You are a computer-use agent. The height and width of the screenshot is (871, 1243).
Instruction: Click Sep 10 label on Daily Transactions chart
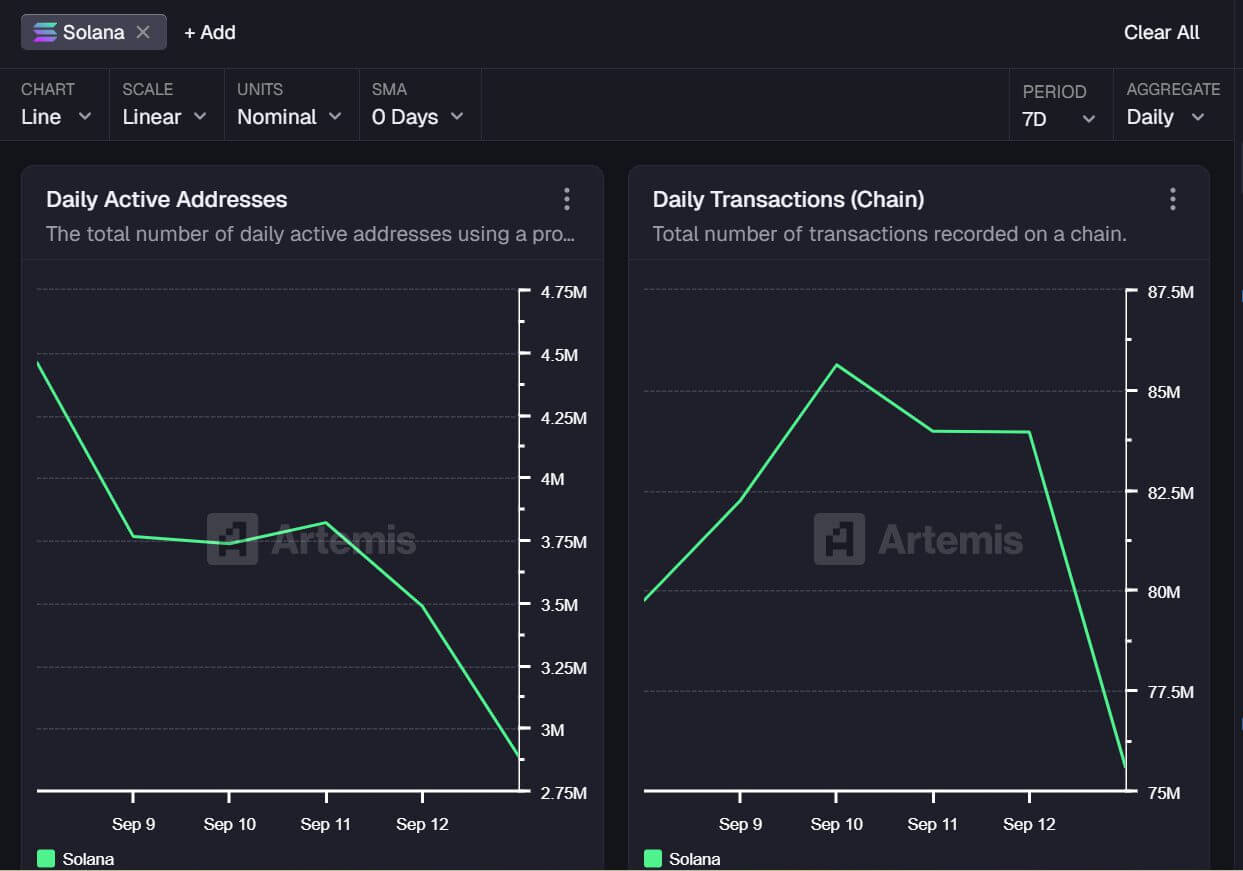836,824
